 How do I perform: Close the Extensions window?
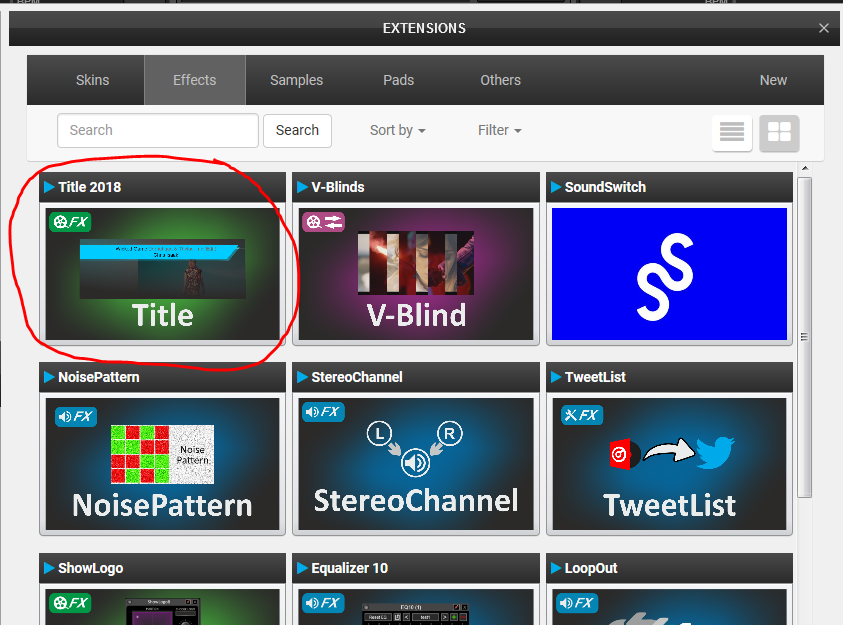(824, 28)
